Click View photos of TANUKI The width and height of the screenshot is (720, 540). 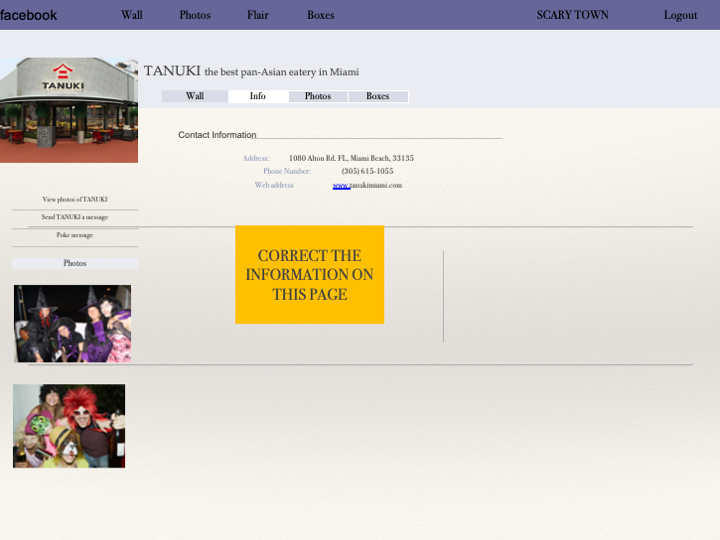point(75,199)
